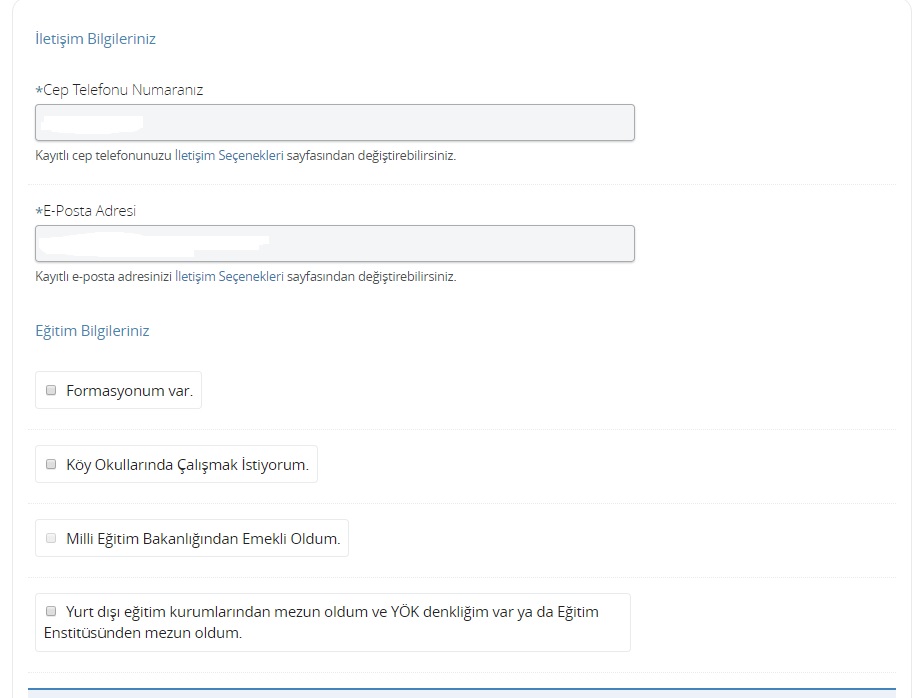This screenshot has width=918, height=698.
Task: Check the greyed-out 'Milli Eğitim Bakanlığından Emekli Oldum' box
Action: [x=51, y=538]
